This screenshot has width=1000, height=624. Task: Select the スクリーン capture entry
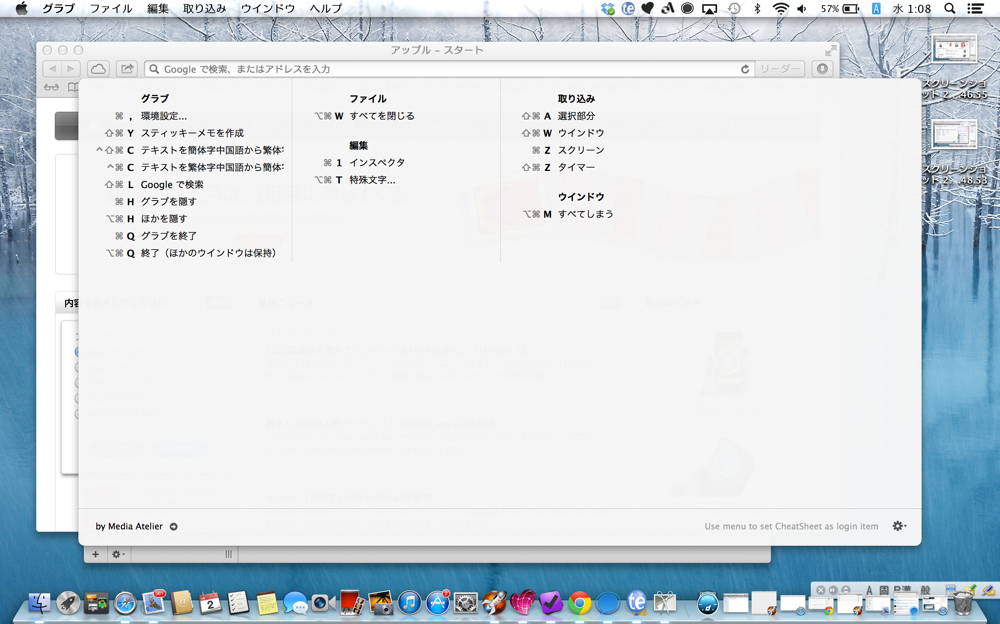(581, 150)
